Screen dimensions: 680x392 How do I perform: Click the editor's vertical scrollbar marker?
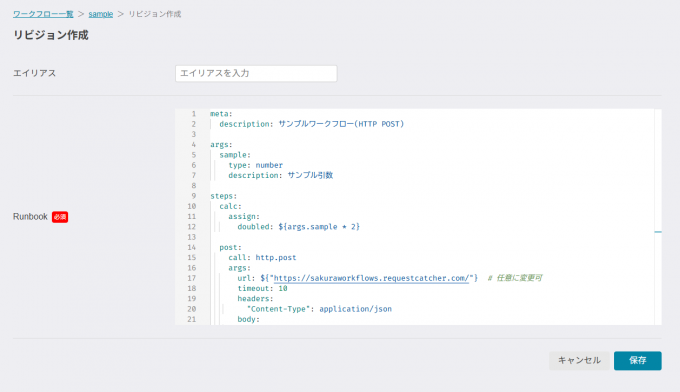click(x=658, y=232)
